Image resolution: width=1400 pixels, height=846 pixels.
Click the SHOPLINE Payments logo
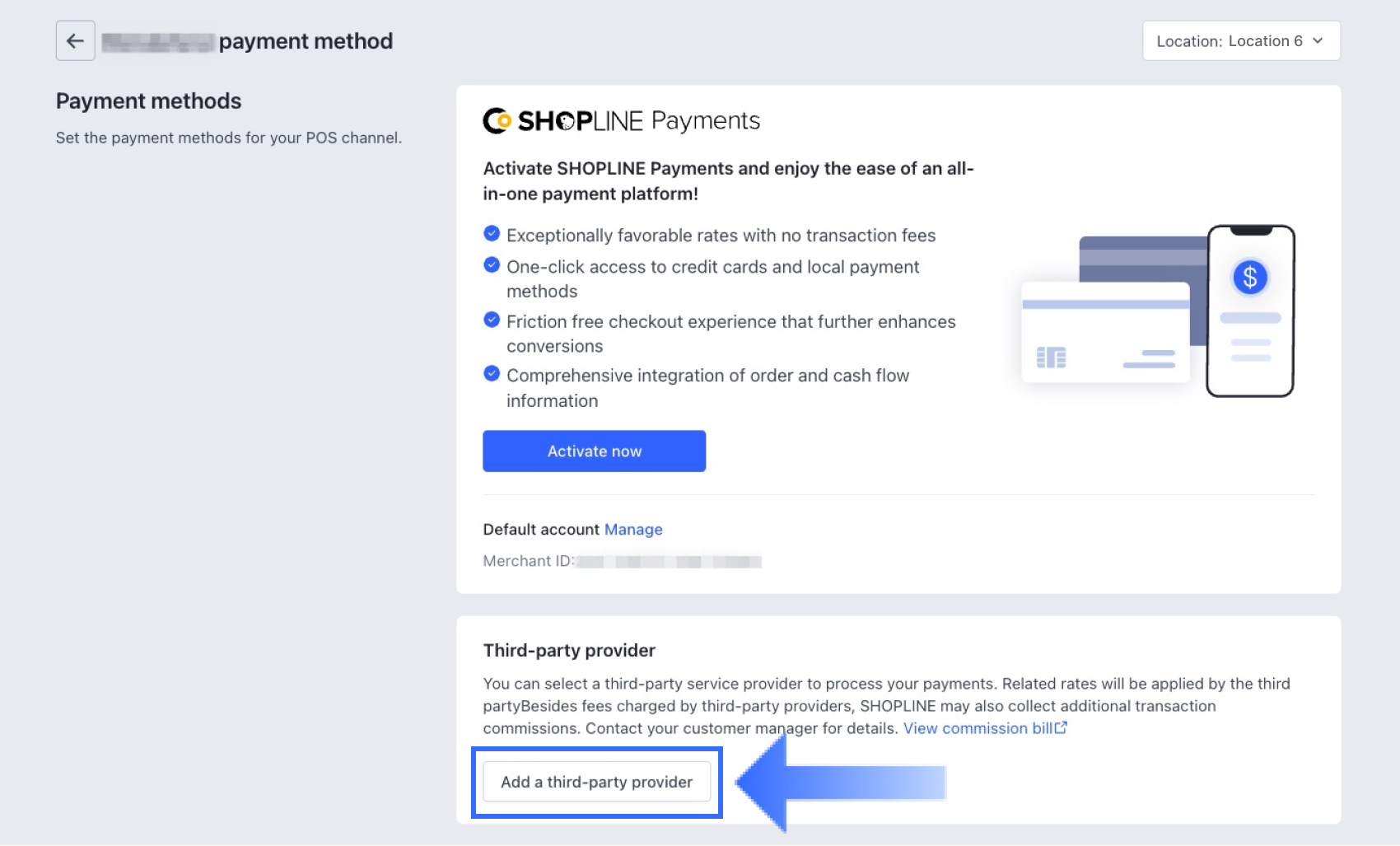click(621, 121)
